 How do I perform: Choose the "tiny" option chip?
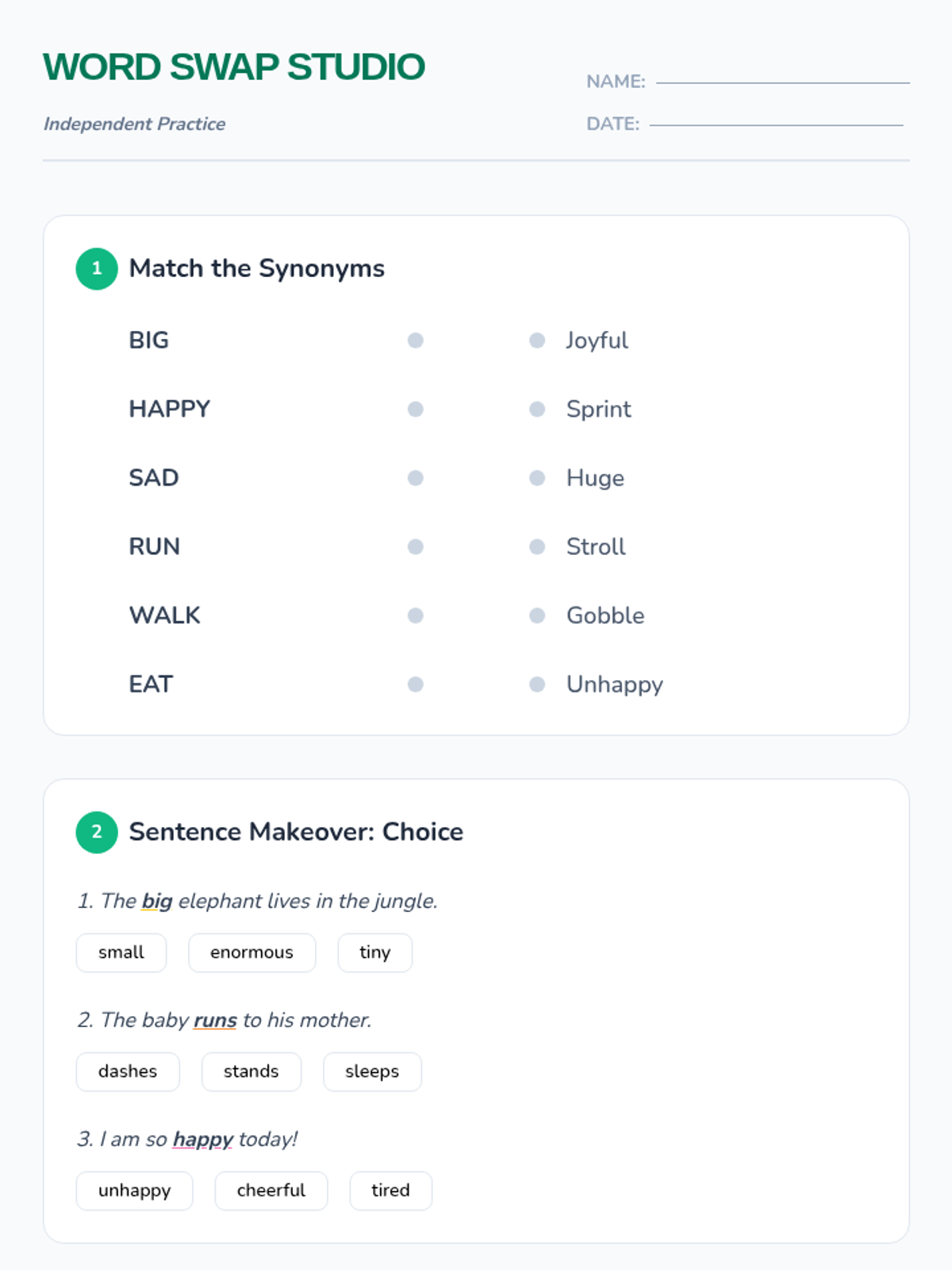[374, 952]
